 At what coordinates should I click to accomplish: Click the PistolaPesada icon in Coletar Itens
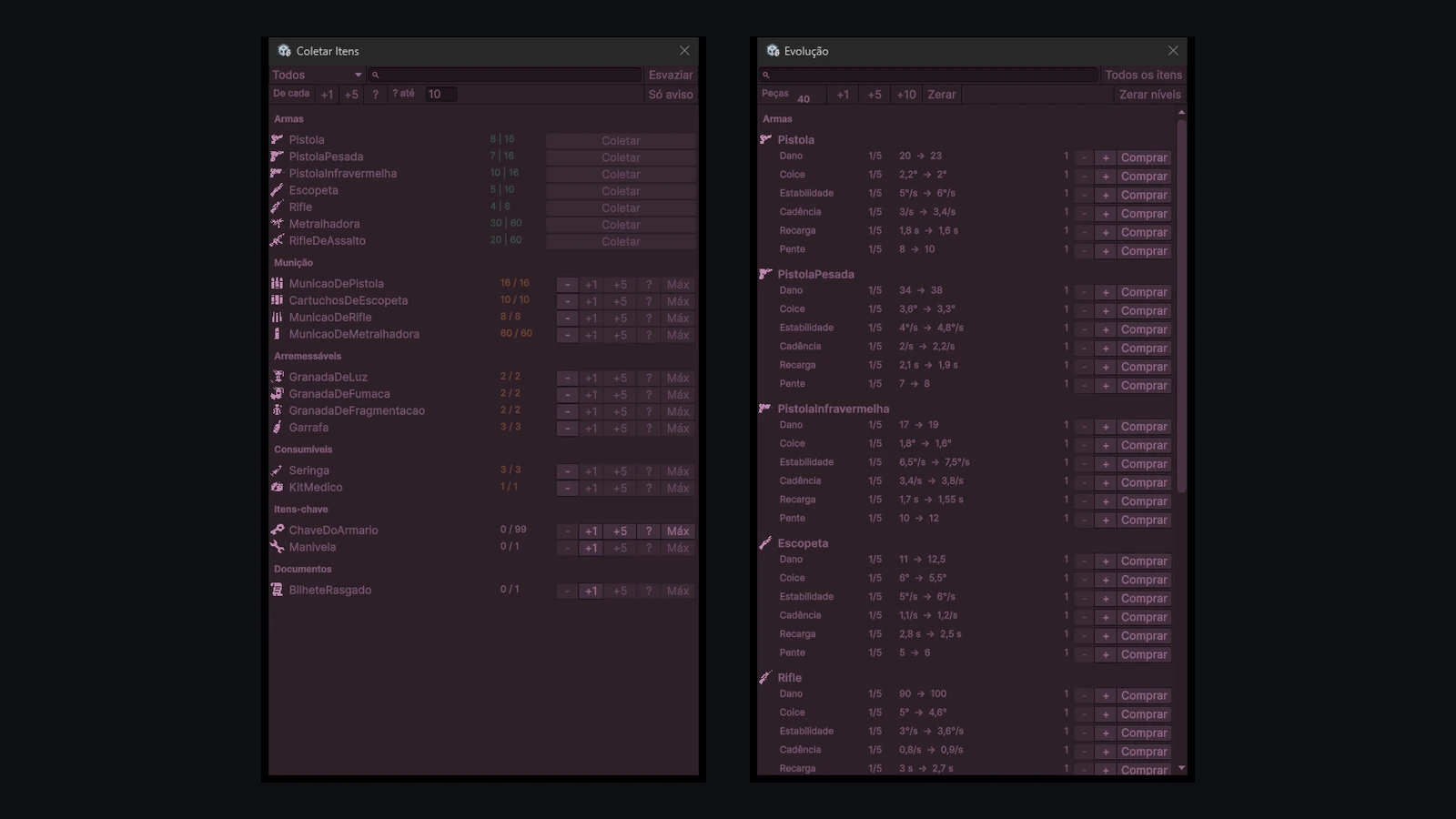[x=277, y=157]
